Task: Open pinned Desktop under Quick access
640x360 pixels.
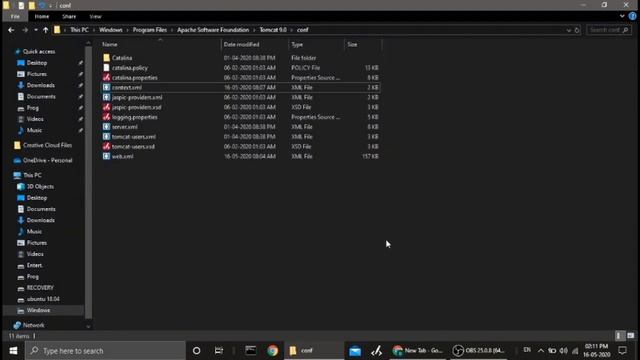Action: tap(37, 63)
